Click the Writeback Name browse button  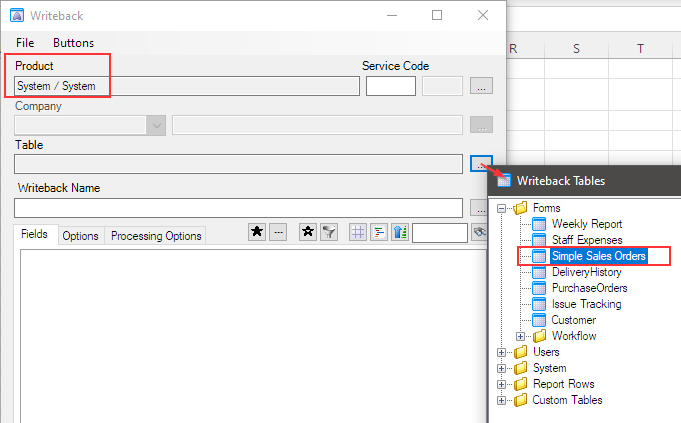(x=479, y=208)
